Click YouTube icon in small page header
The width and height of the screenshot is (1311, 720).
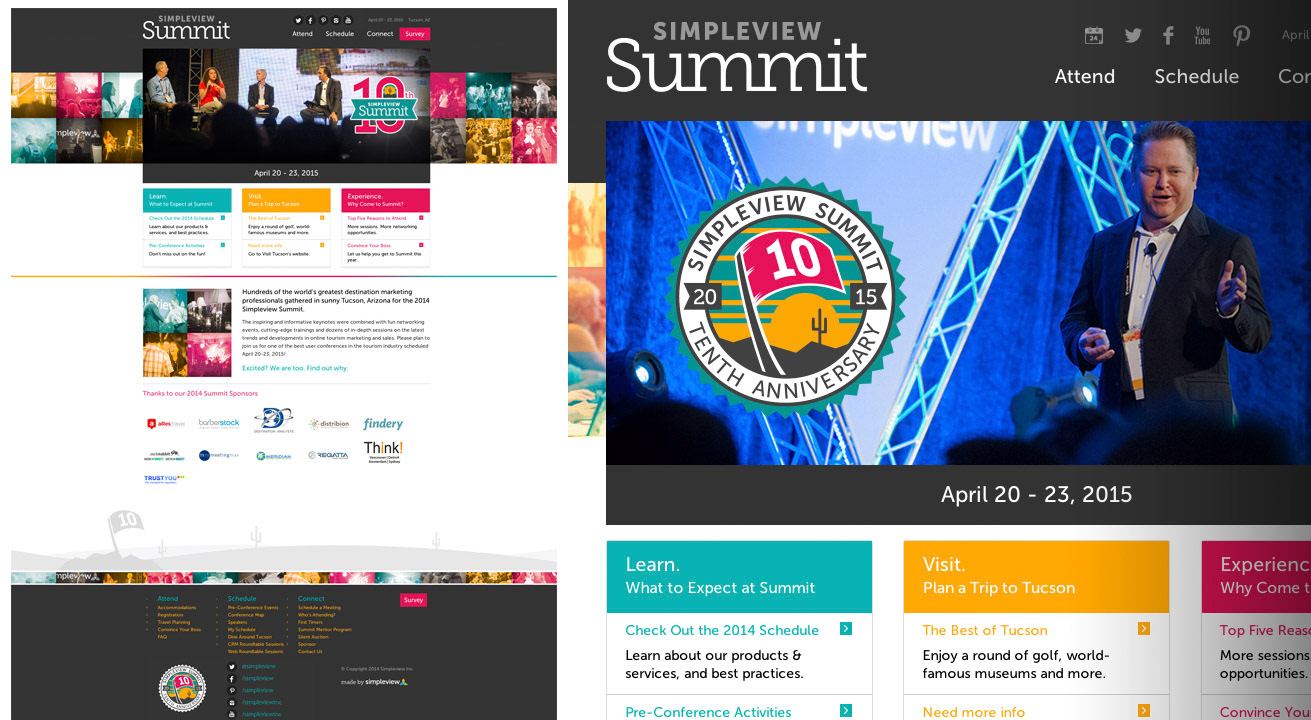[348, 20]
